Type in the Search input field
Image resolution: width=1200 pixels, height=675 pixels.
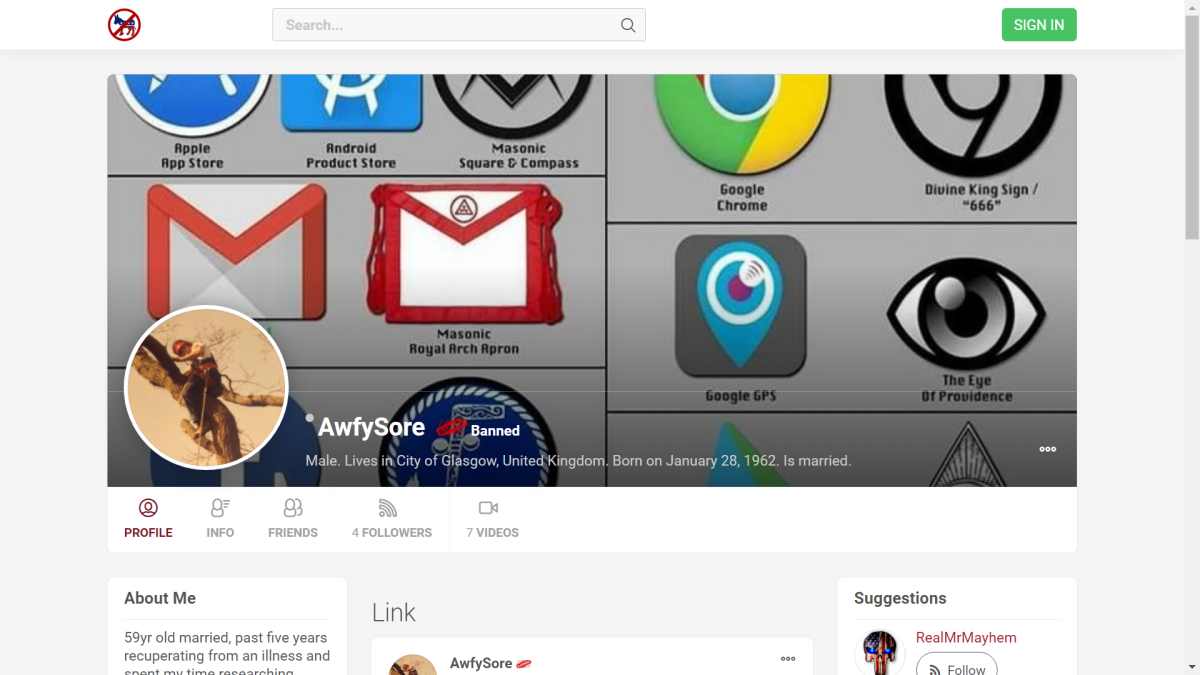point(446,25)
